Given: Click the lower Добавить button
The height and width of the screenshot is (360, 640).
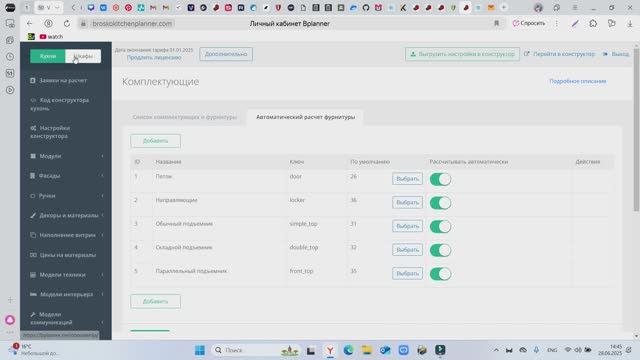Looking at the screenshot, I should tap(156, 301).
